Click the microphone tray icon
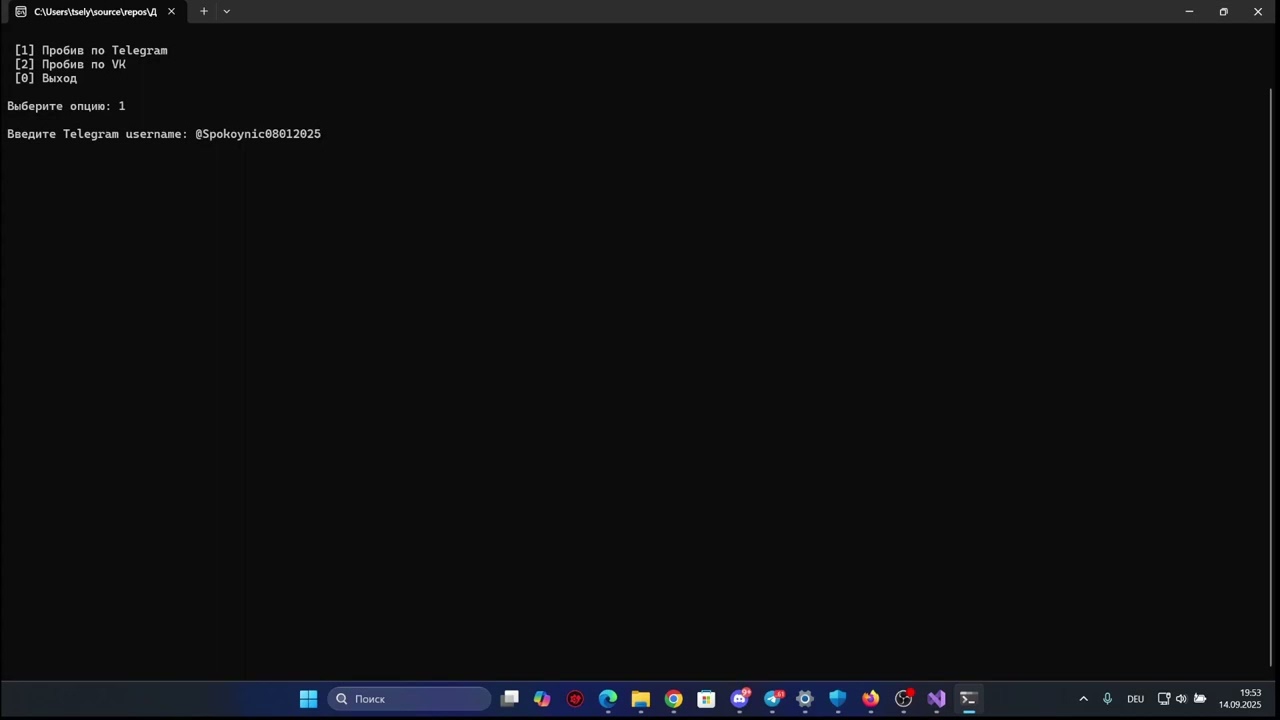Viewport: 1280px width, 720px height. (x=1107, y=699)
